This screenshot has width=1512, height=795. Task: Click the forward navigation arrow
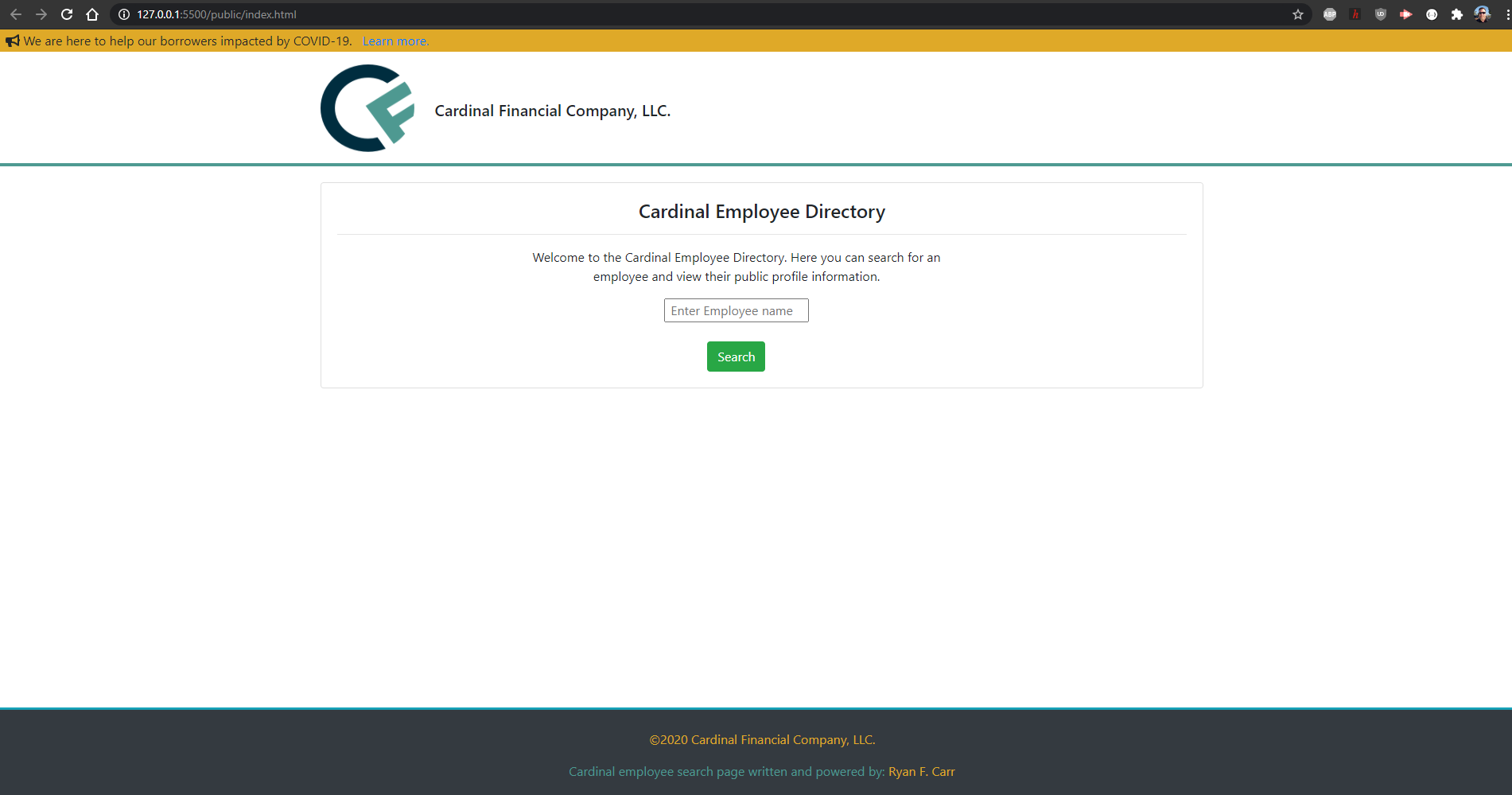(41, 14)
